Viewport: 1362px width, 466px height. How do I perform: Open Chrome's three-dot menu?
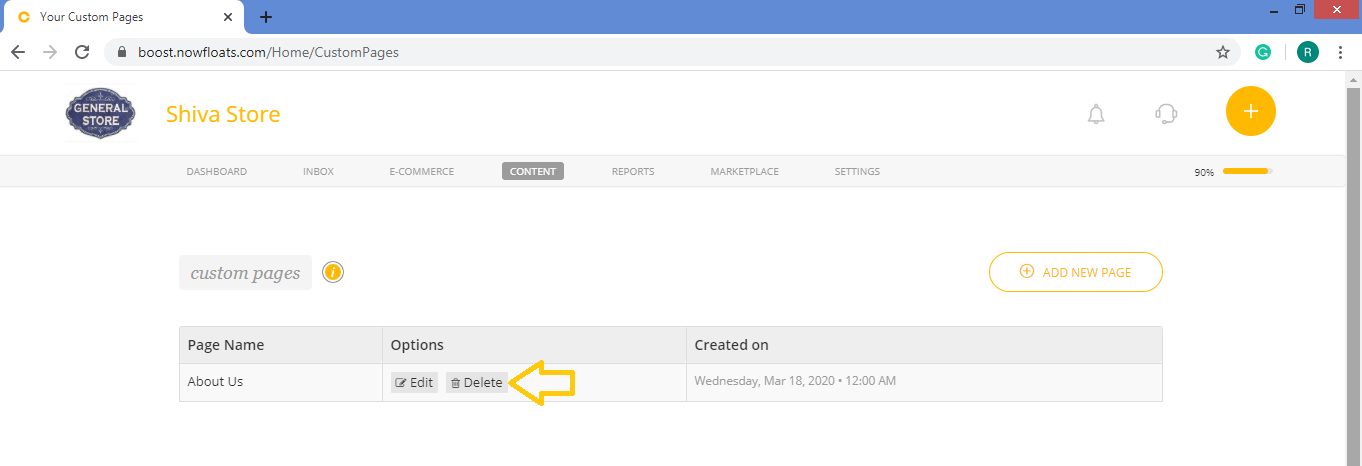pyautogui.click(x=1340, y=52)
